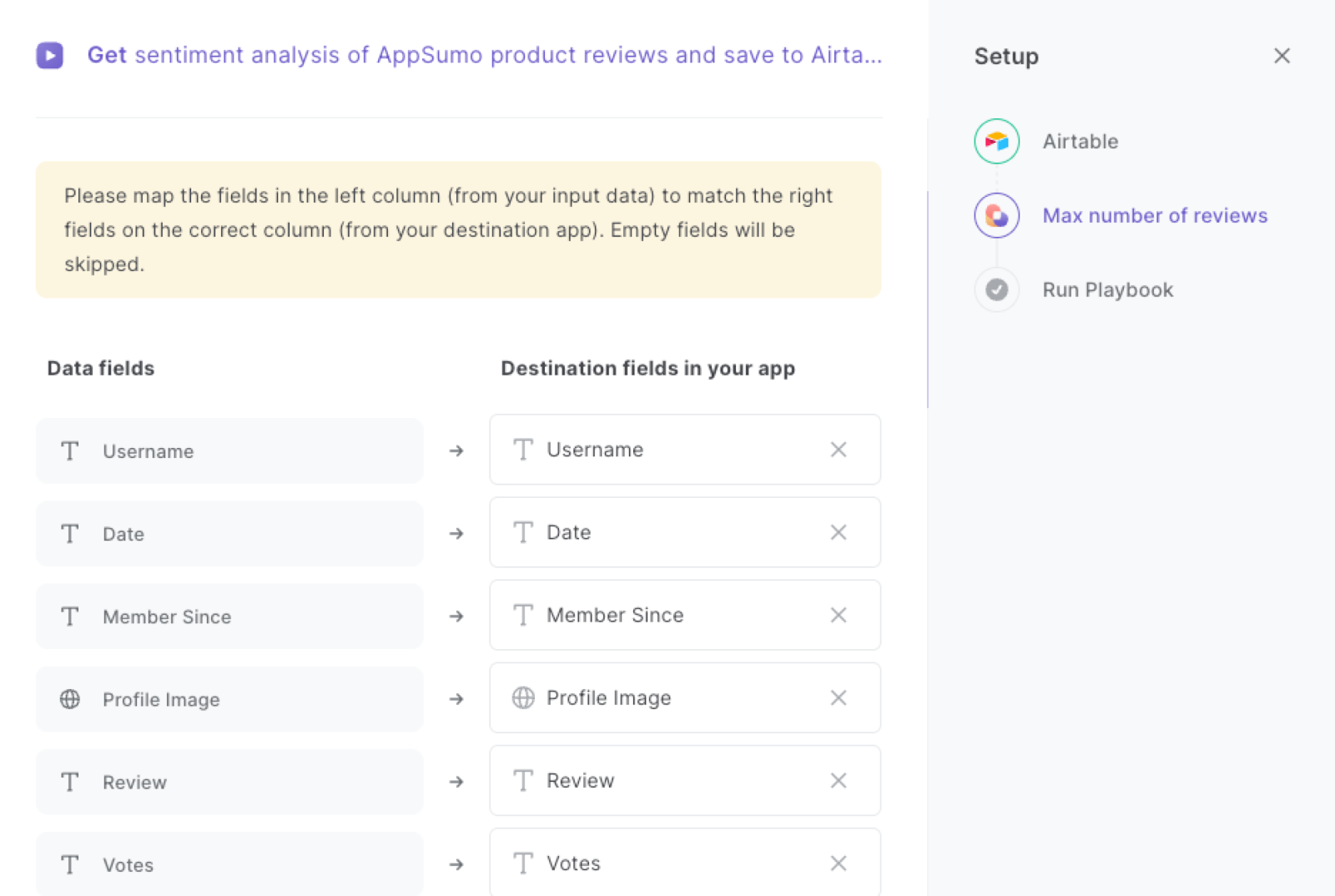Clear the Review destination mapping
1335x896 pixels.
click(x=839, y=780)
